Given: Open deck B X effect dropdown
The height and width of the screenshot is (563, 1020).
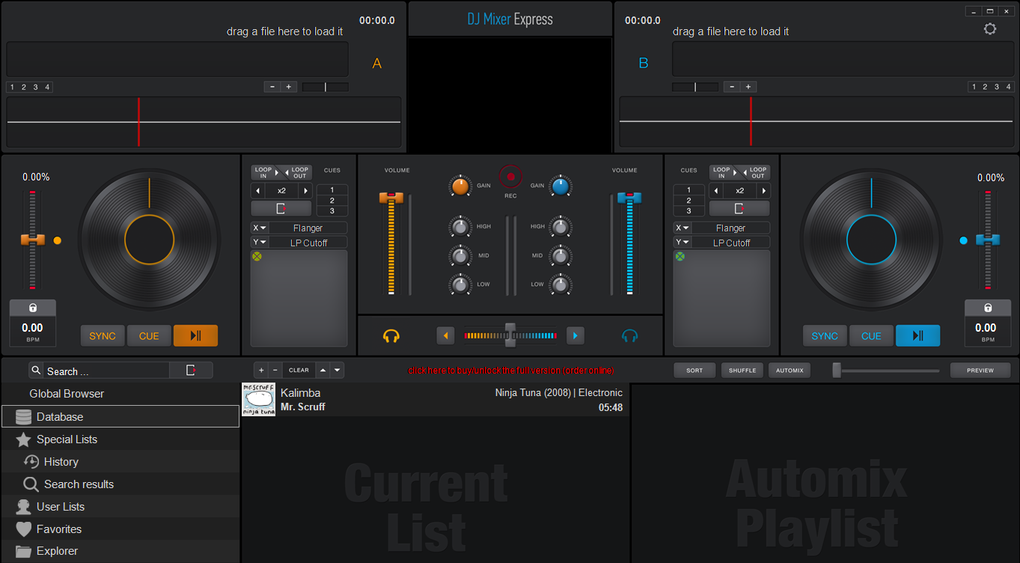Looking at the screenshot, I should coord(682,228).
